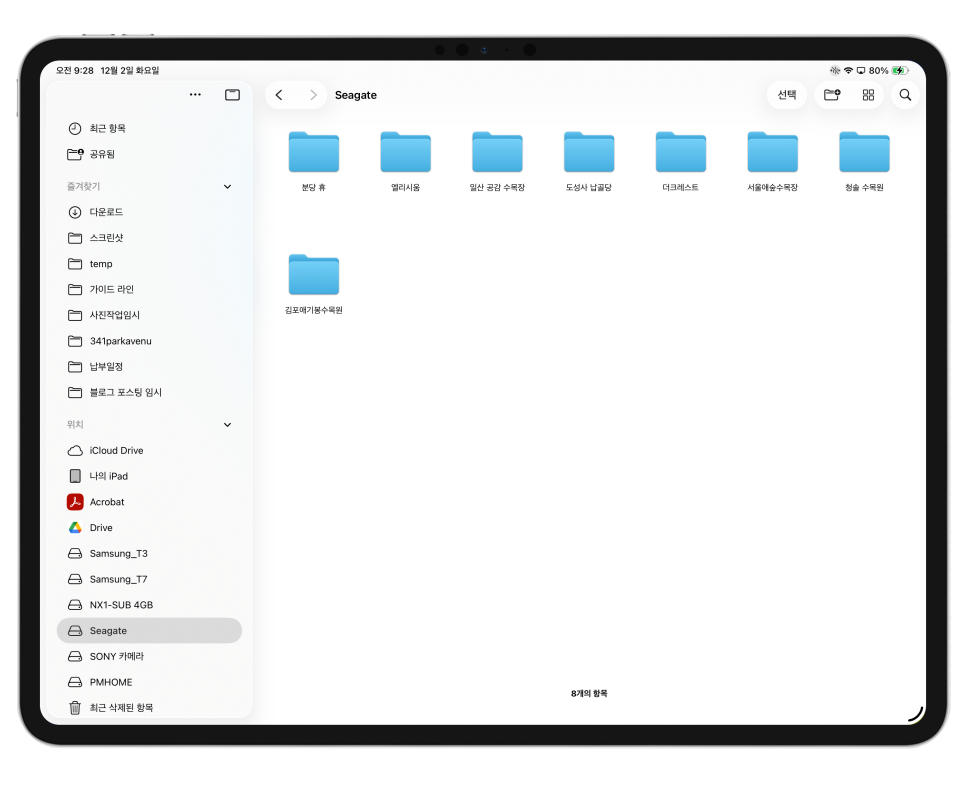Select 나의 iPad location
966x785 pixels.
[149, 476]
